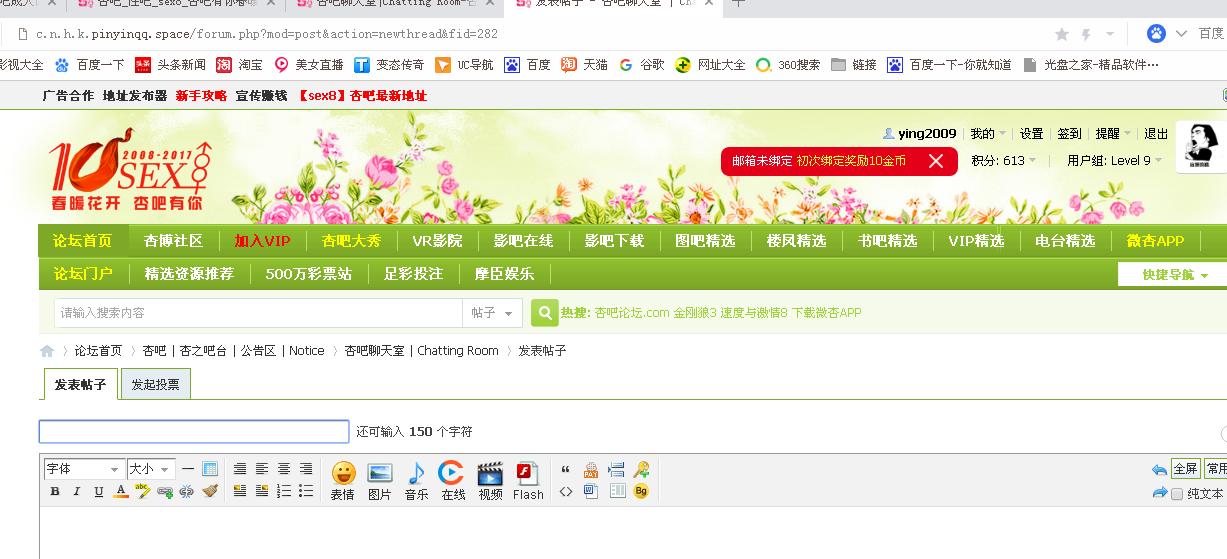The width and height of the screenshot is (1227, 559).
Task: Click the 在线 online video icon
Action: coord(453,481)
